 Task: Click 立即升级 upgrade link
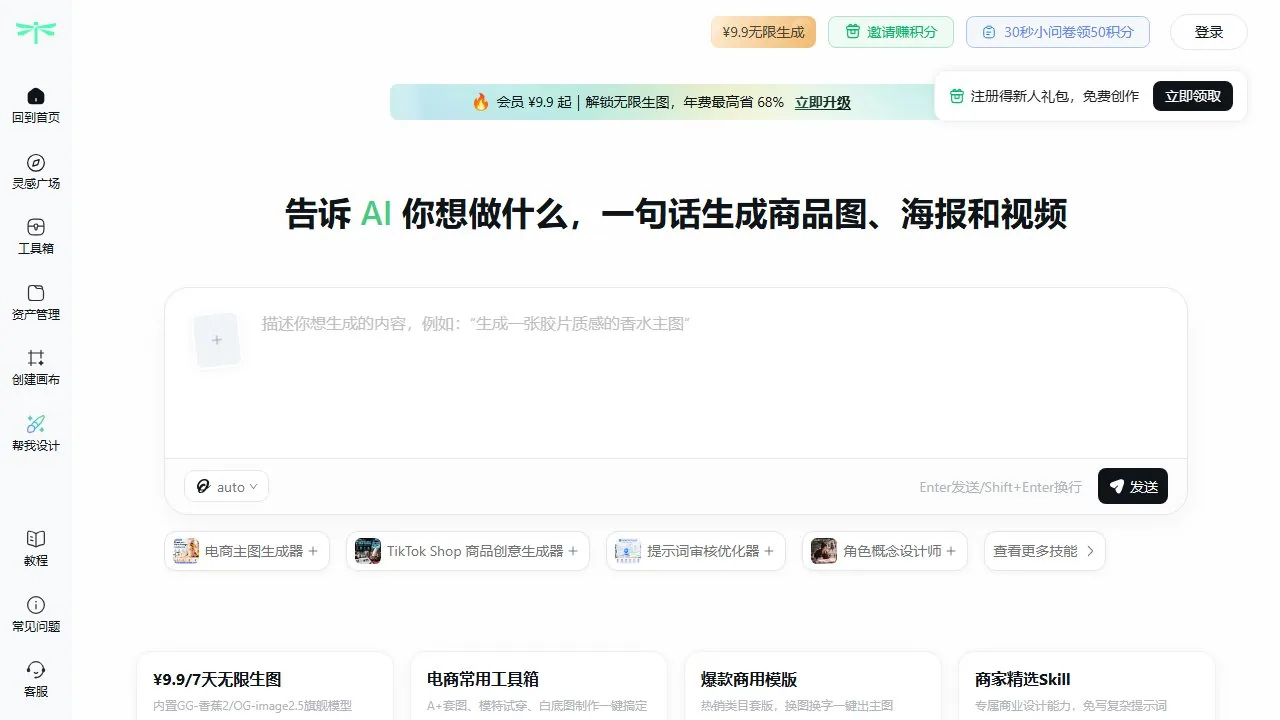[x=823, y=102]
